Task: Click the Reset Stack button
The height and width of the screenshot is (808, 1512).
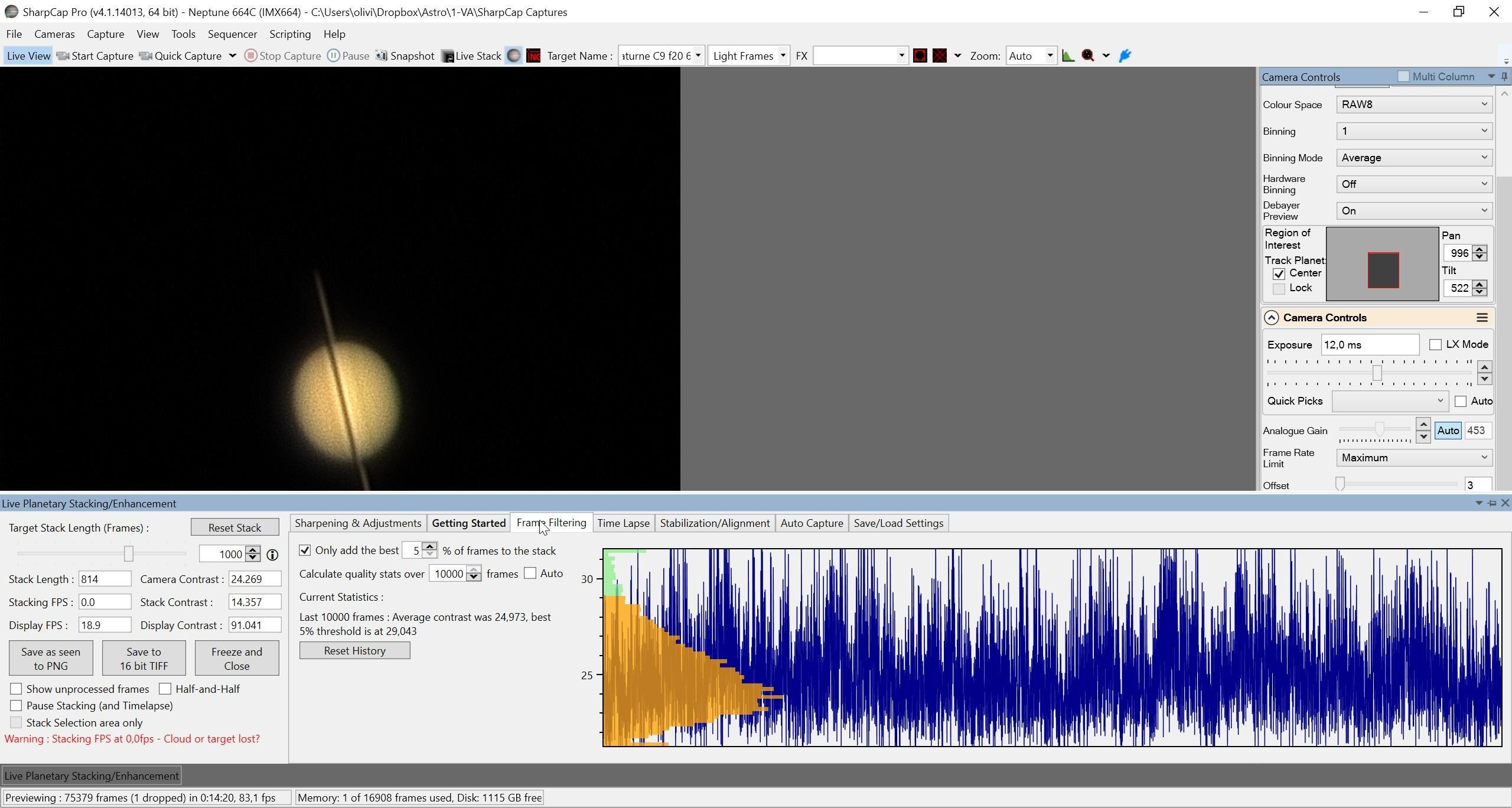Action: (235, 527)
